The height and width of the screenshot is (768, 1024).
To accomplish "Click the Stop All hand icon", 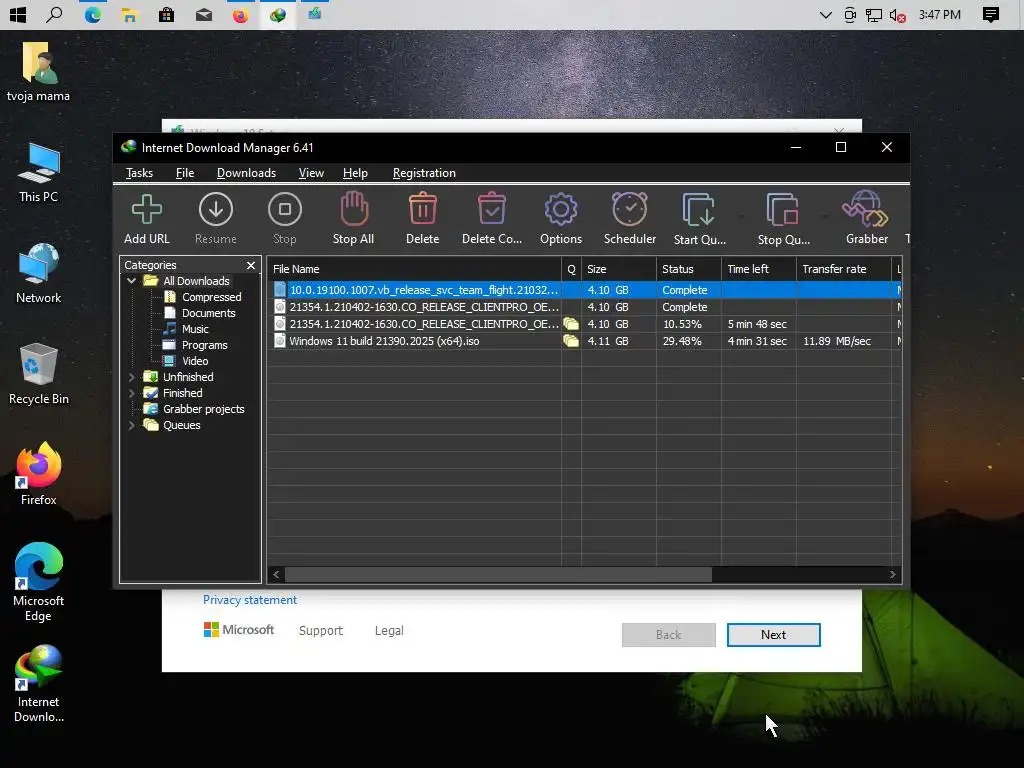I will tap(354, 209).
